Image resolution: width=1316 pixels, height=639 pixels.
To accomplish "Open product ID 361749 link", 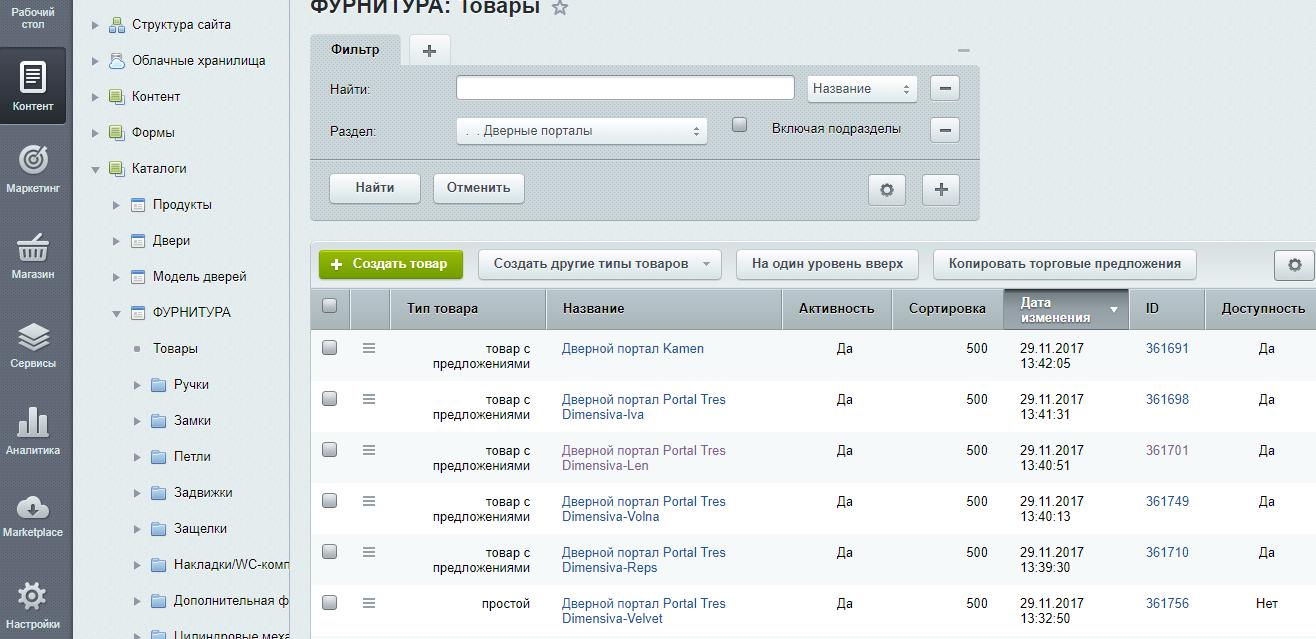I will pyautogui.click(x=1167, y=501).
